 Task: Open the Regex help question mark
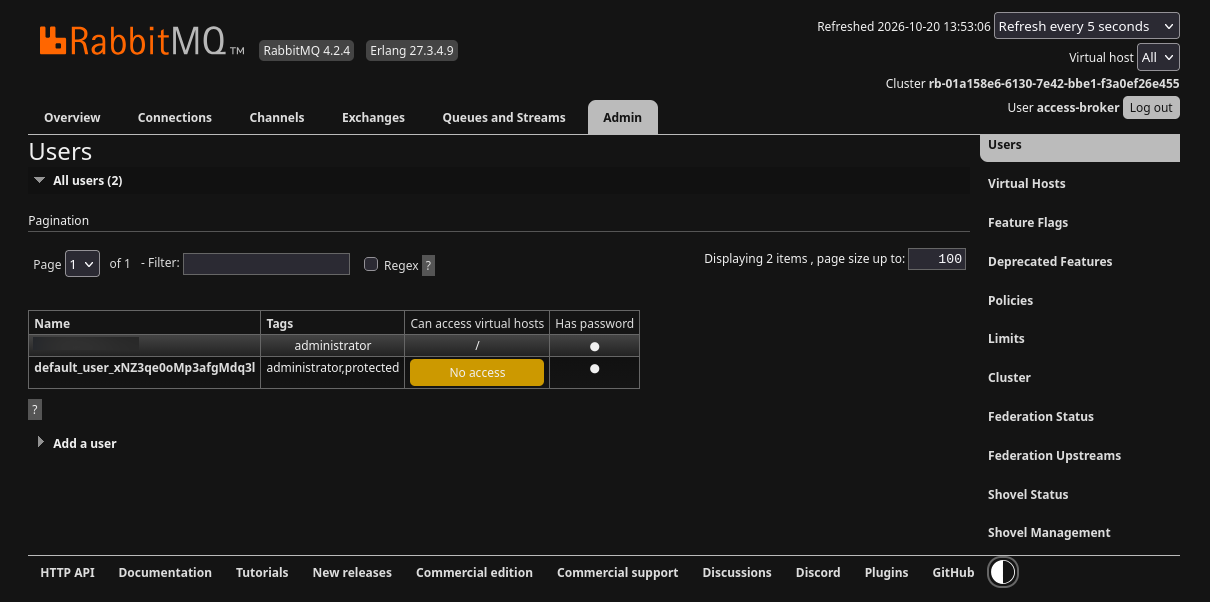click(428, 265)
